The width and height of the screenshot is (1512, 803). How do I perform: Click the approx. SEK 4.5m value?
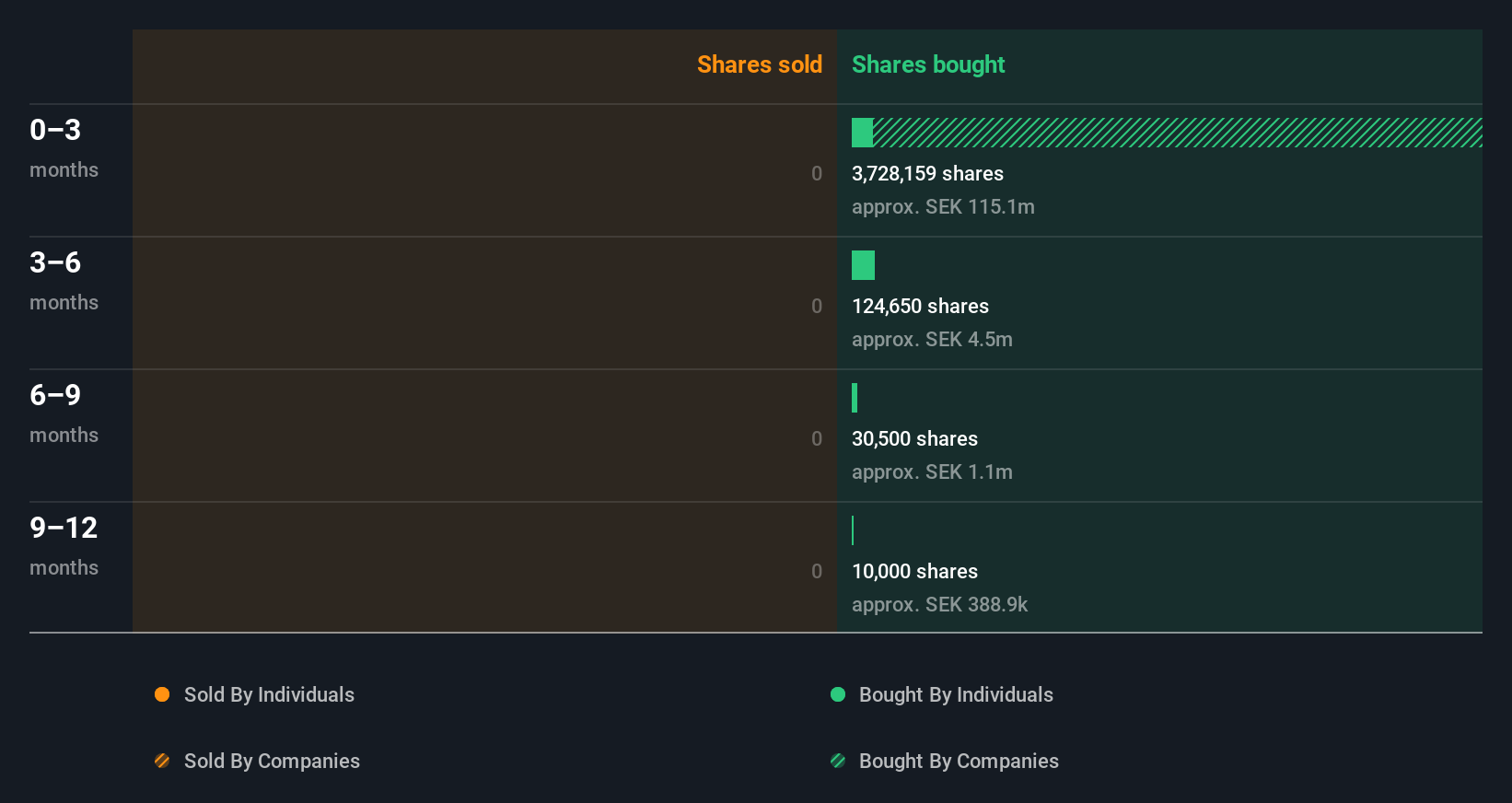932,339
